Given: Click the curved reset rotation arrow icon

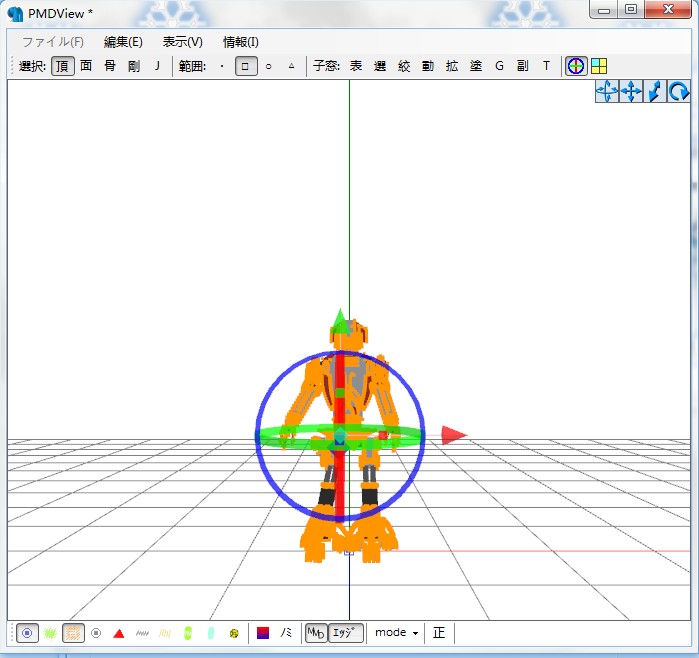Looking at the screenshot, I should (678, 92).
